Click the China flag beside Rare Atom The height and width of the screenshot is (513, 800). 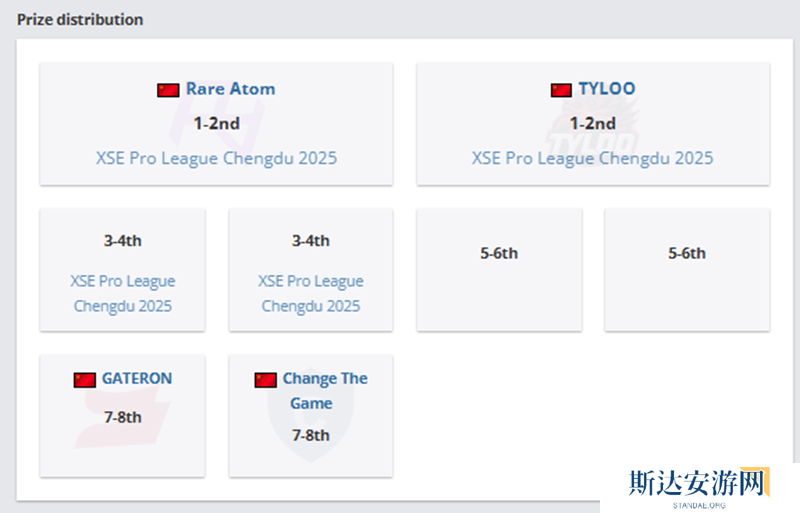coord(168,90)
